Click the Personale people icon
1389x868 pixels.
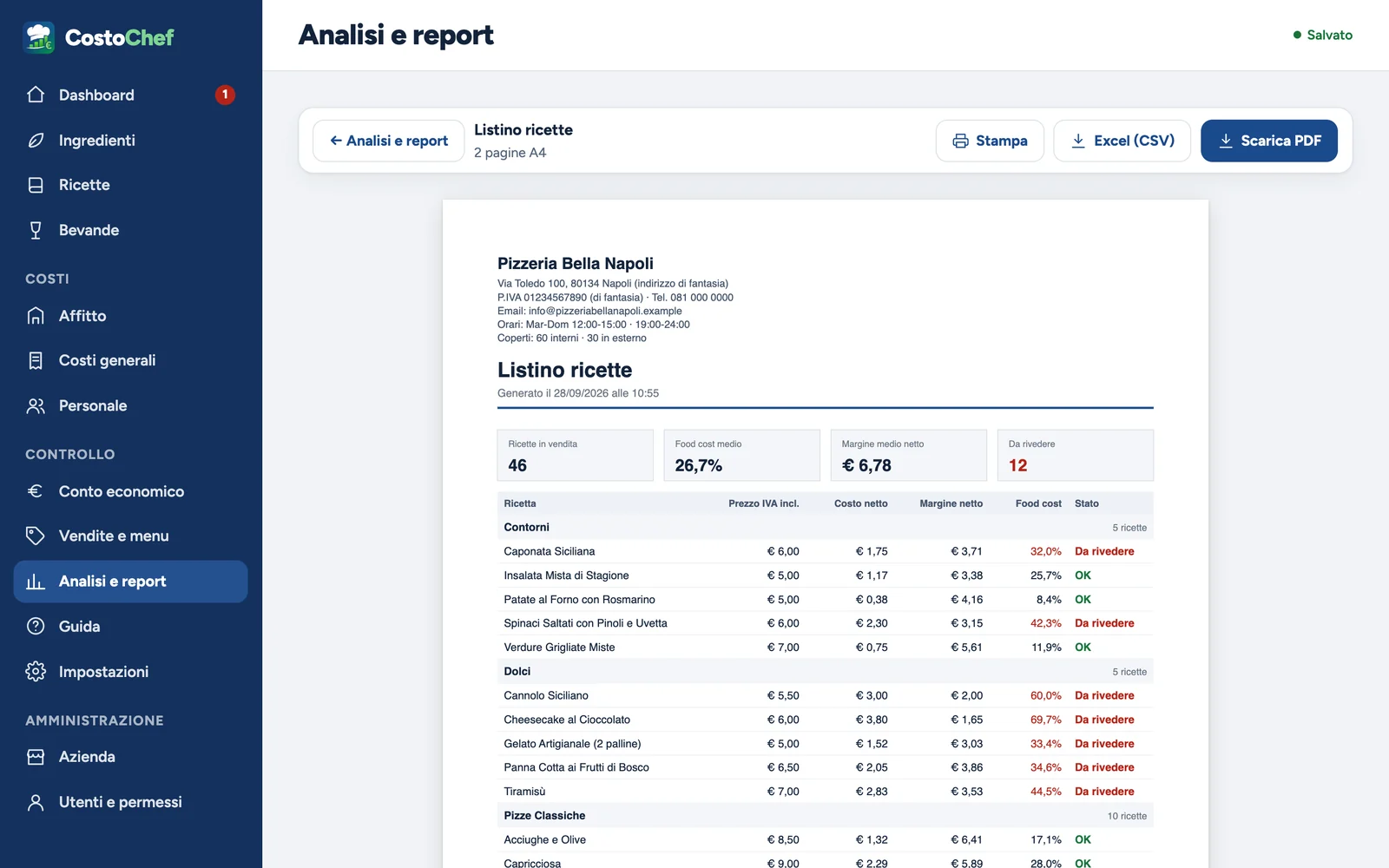pyautogui.click(x=36, y=405)
